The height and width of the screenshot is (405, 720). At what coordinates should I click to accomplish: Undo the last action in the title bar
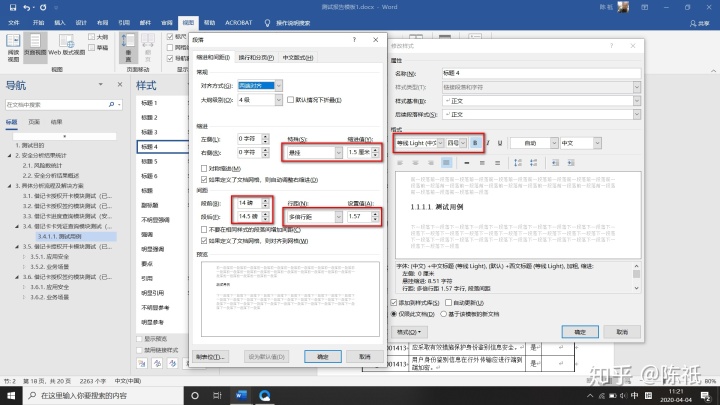[x=27, y=7]
